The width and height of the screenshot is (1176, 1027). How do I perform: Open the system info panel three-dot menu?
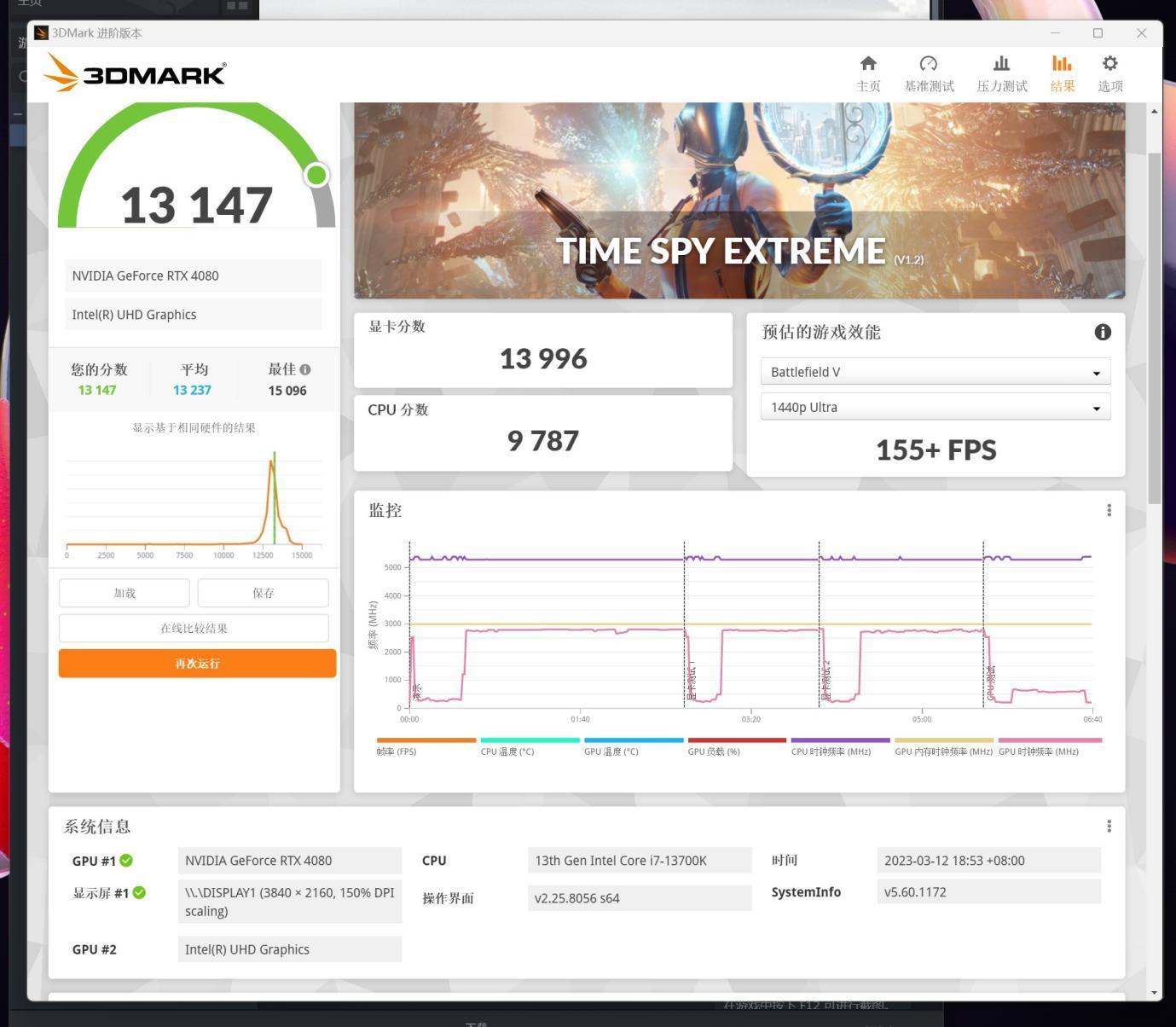pyautogui.click(x=1109, y=826)
